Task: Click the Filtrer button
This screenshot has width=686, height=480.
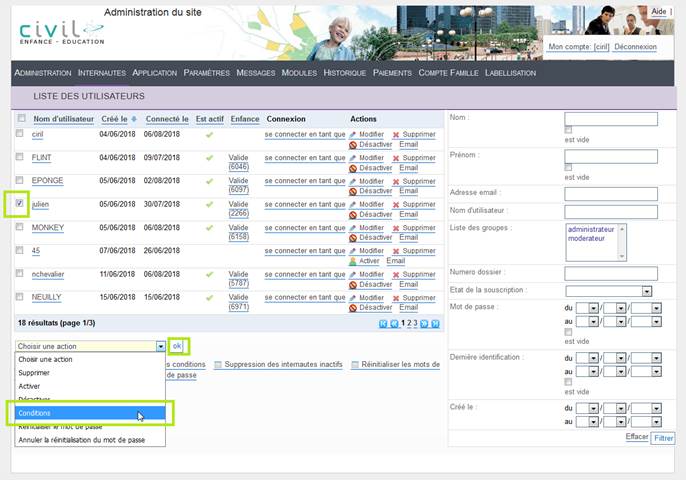Action: (663, 438)
